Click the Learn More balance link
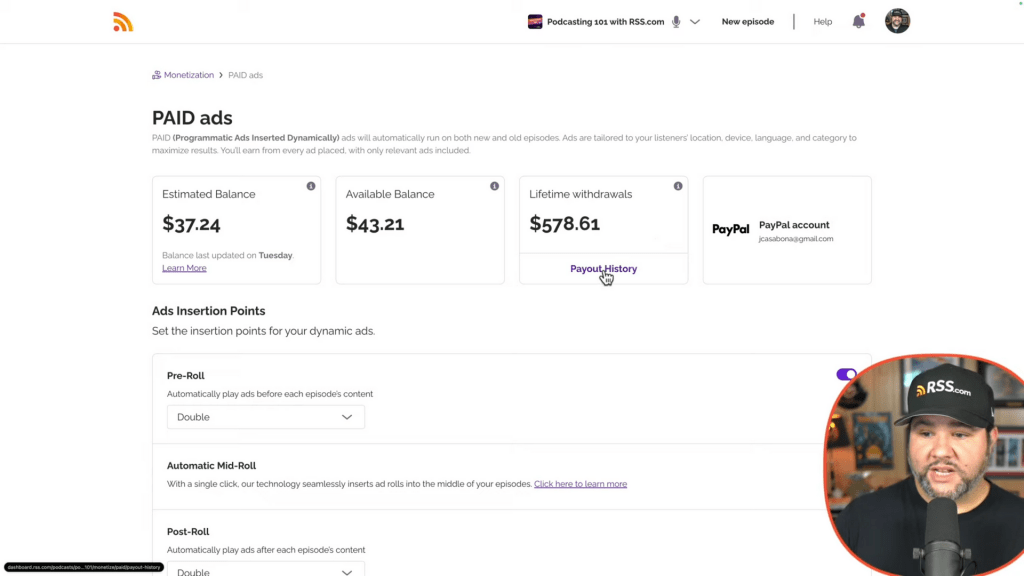The image size is (1024, 576). pyautogui.click(x=184, y=268)
